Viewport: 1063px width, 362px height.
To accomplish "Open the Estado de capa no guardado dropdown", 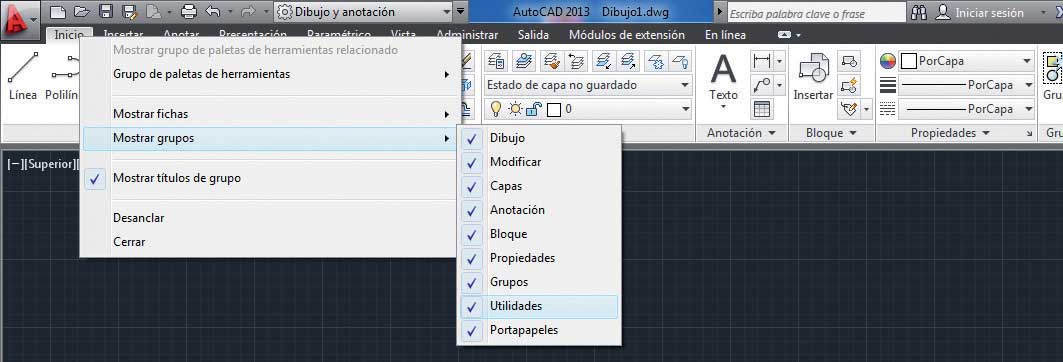I will pyautogui.click(x=588, y=85).
